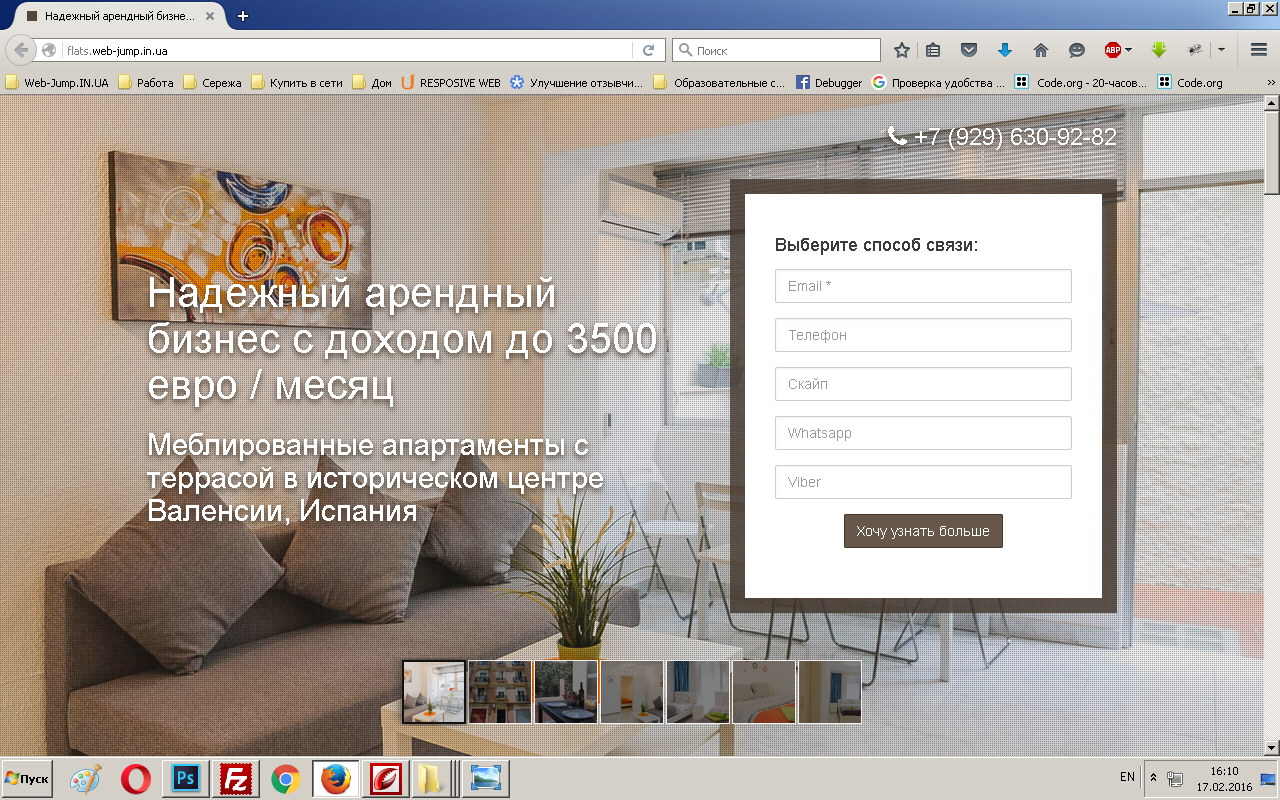
Task: Bookmark this page with the star icon
Action: coord(902,50)
